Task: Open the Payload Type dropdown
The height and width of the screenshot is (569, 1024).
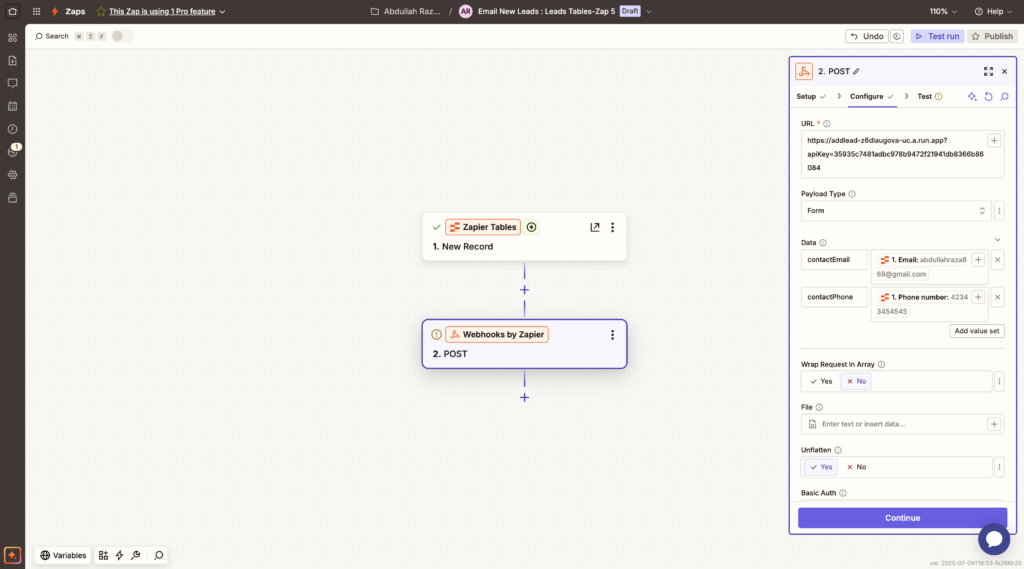Action: [896, 211]
